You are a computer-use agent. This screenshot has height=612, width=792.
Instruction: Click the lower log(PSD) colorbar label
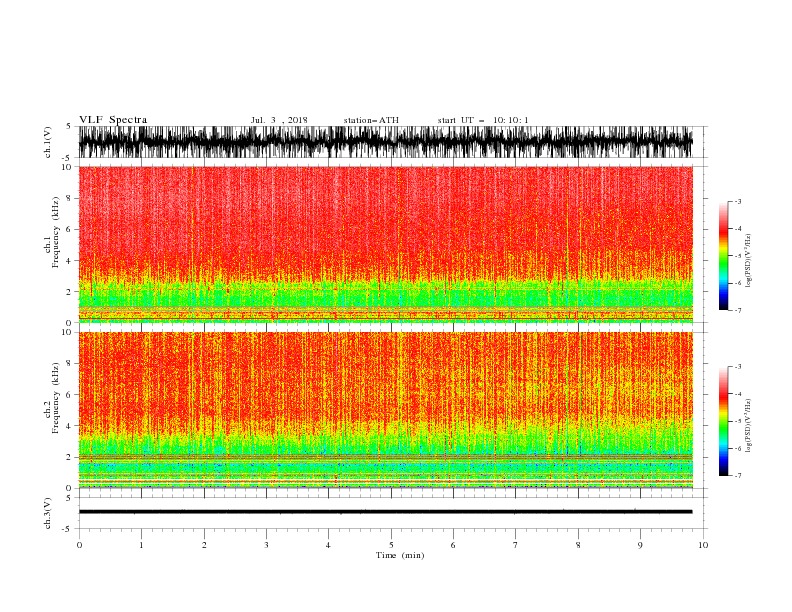749,426
